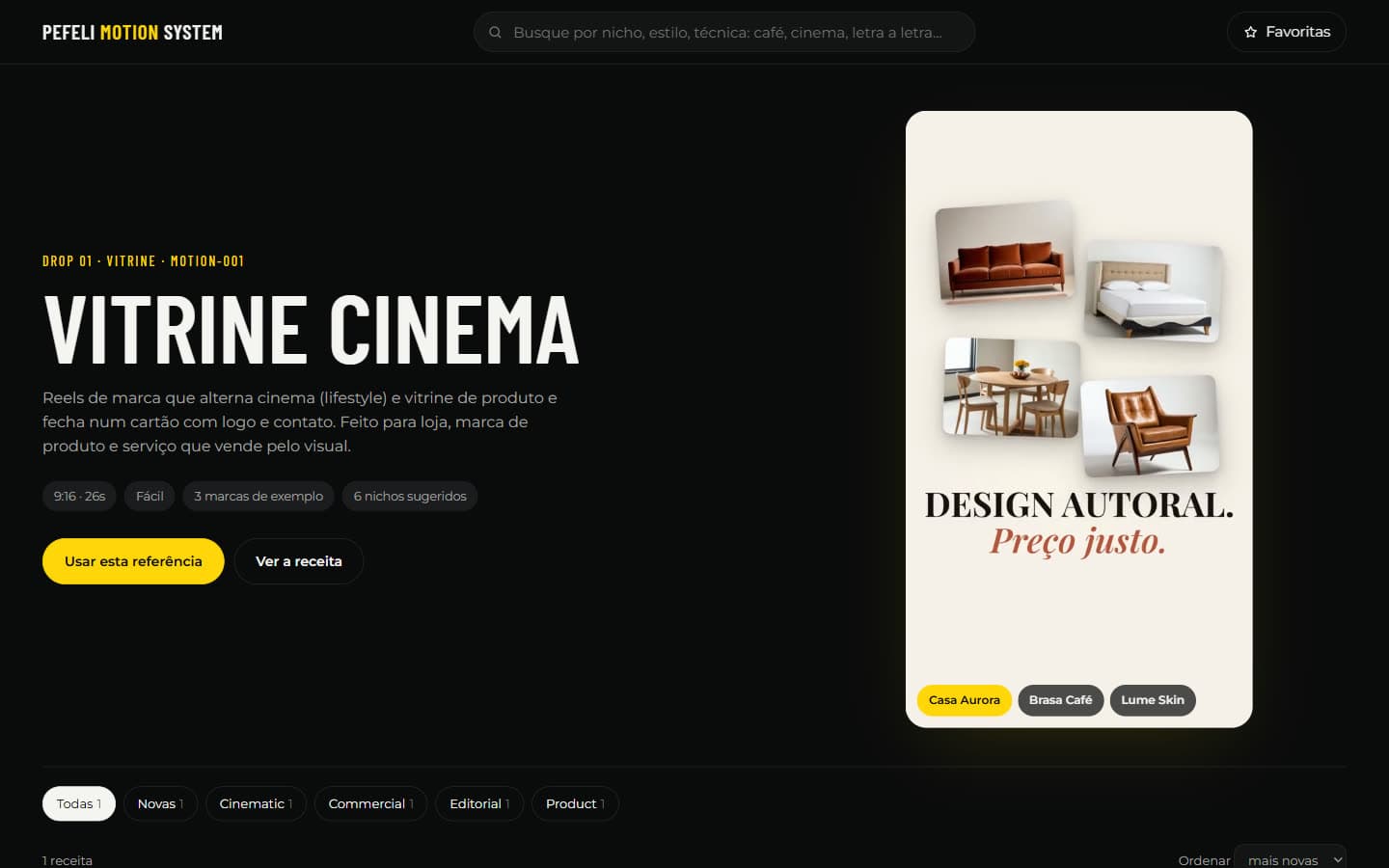
Task: Click the bed image in the preview
Action: (x=1154, y=291)
